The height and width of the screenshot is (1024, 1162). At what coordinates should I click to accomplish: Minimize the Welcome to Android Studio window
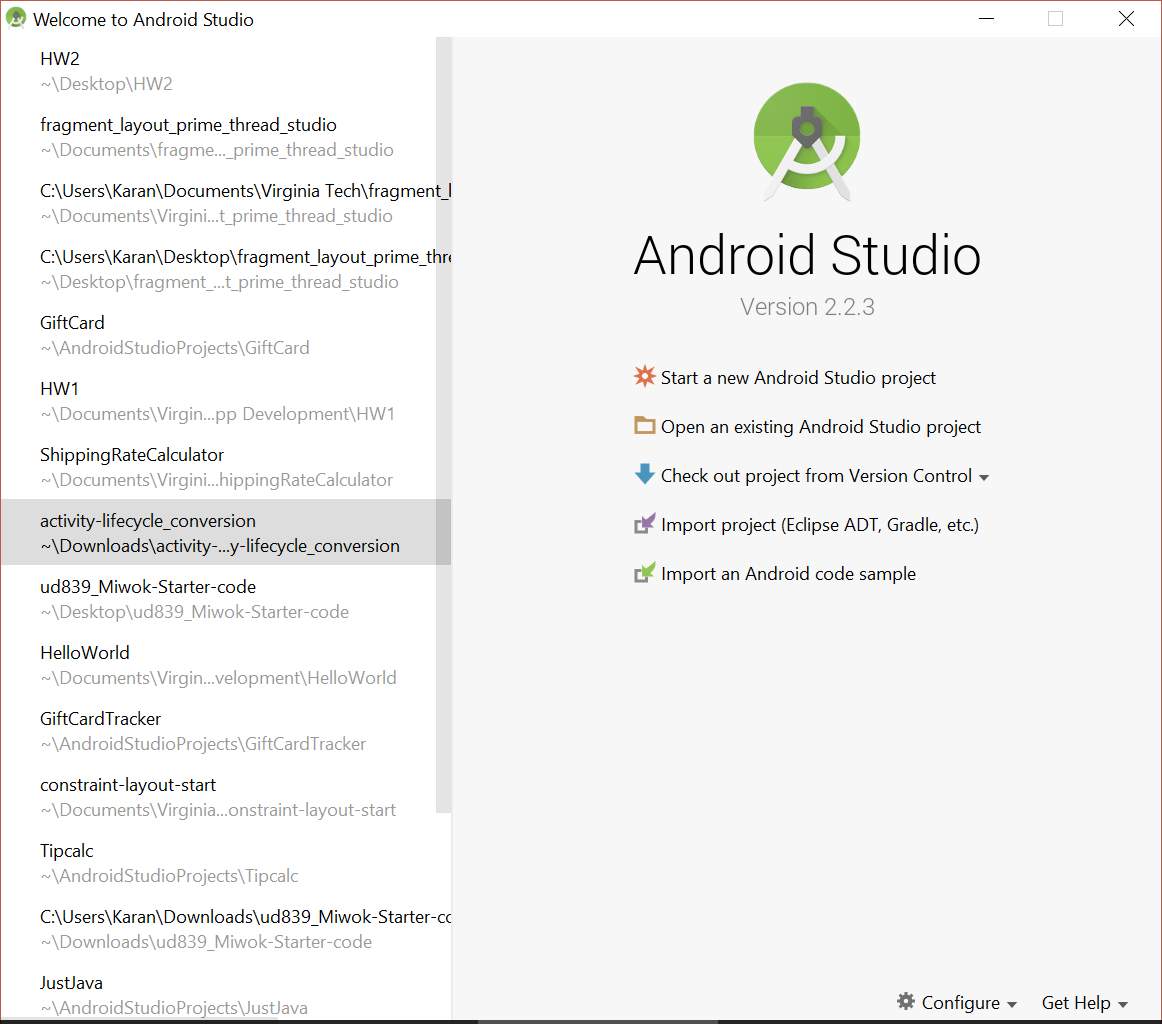point(986,19)
